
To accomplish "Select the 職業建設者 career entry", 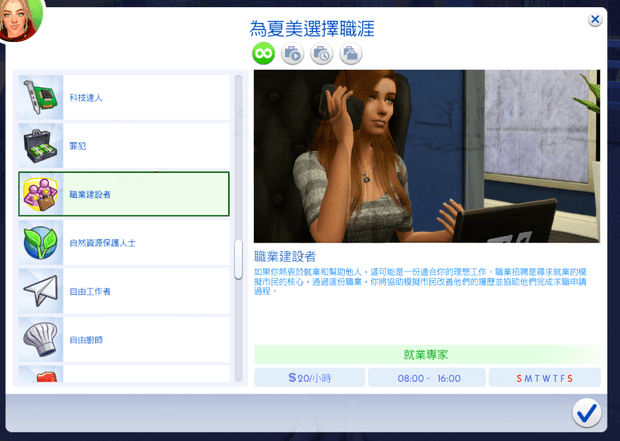I will 124,194.
